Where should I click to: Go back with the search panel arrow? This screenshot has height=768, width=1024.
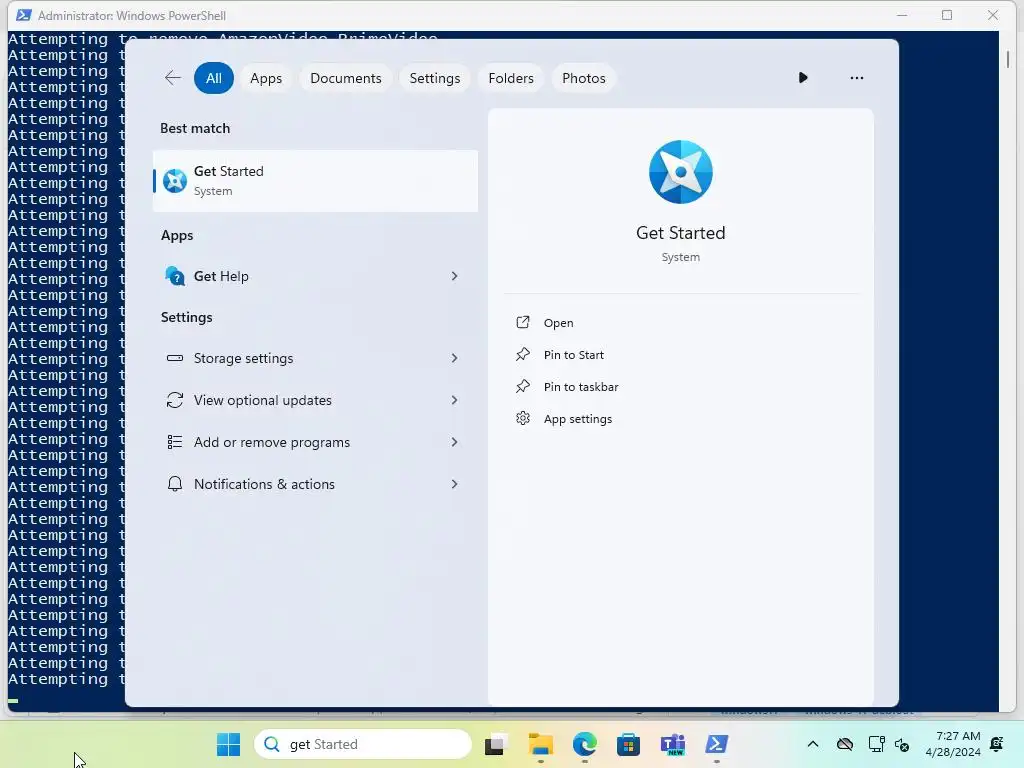[172, 78]
